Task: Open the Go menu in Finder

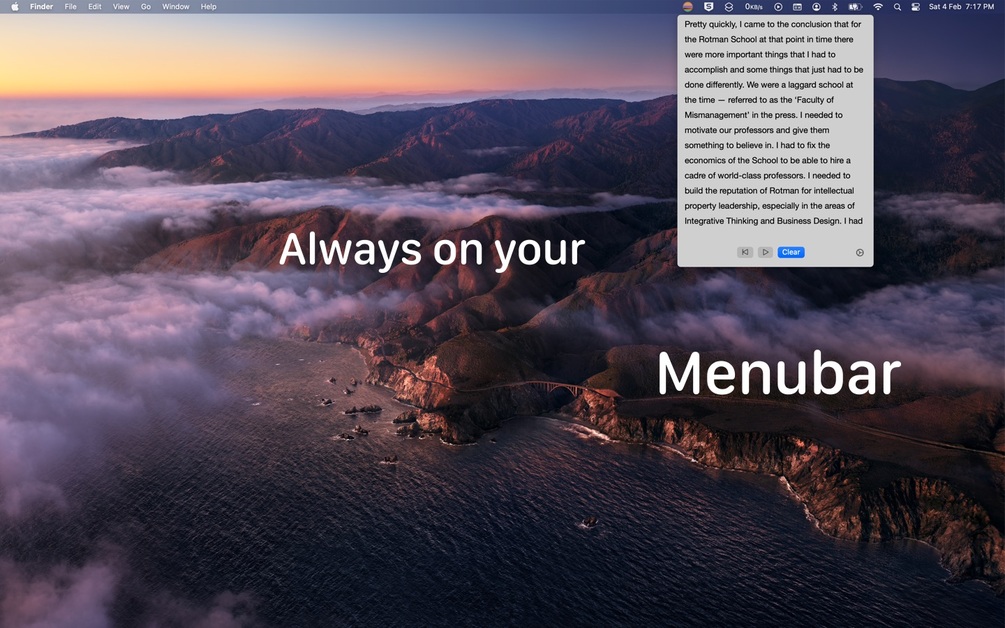Action: tap(146, 6)
